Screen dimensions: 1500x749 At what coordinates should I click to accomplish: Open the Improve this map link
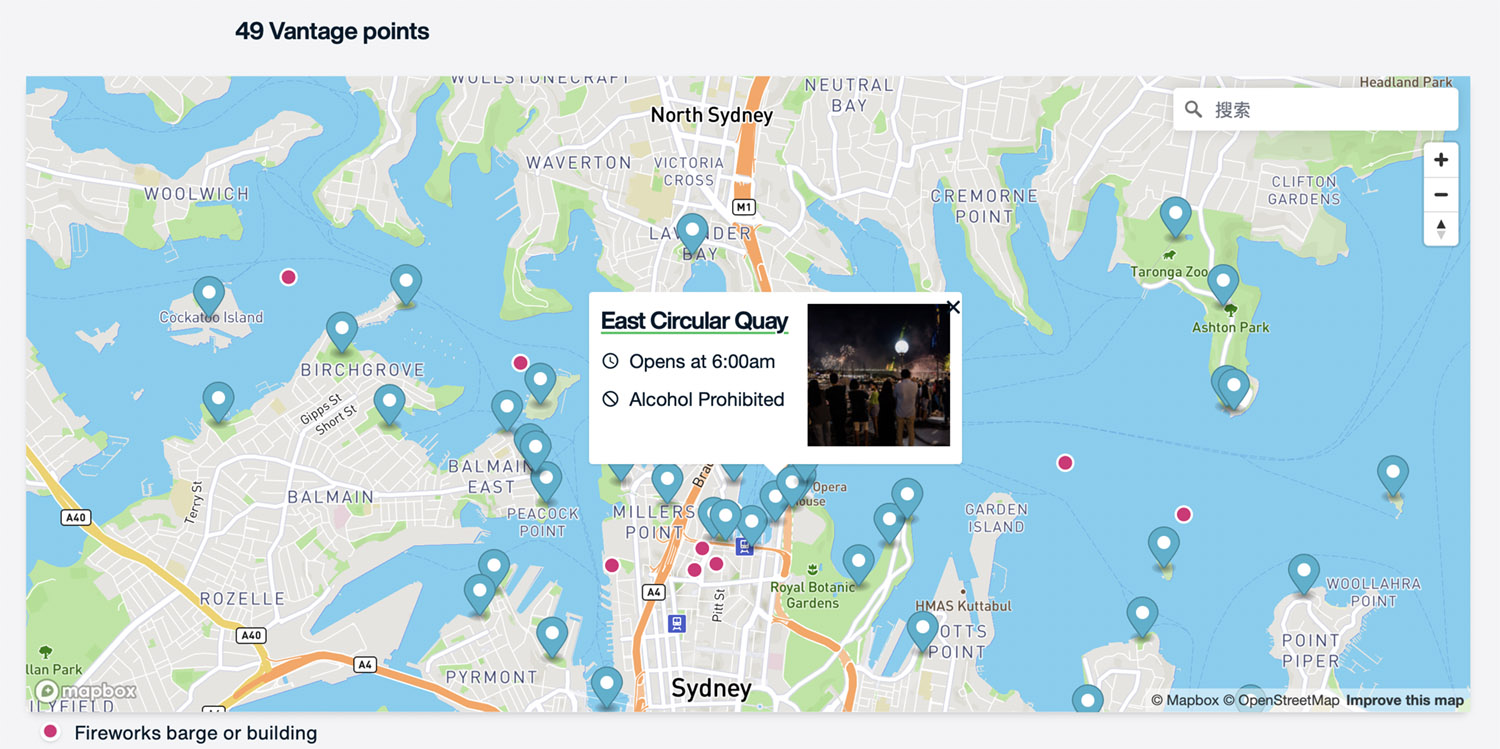click(x=1404, y=700)
